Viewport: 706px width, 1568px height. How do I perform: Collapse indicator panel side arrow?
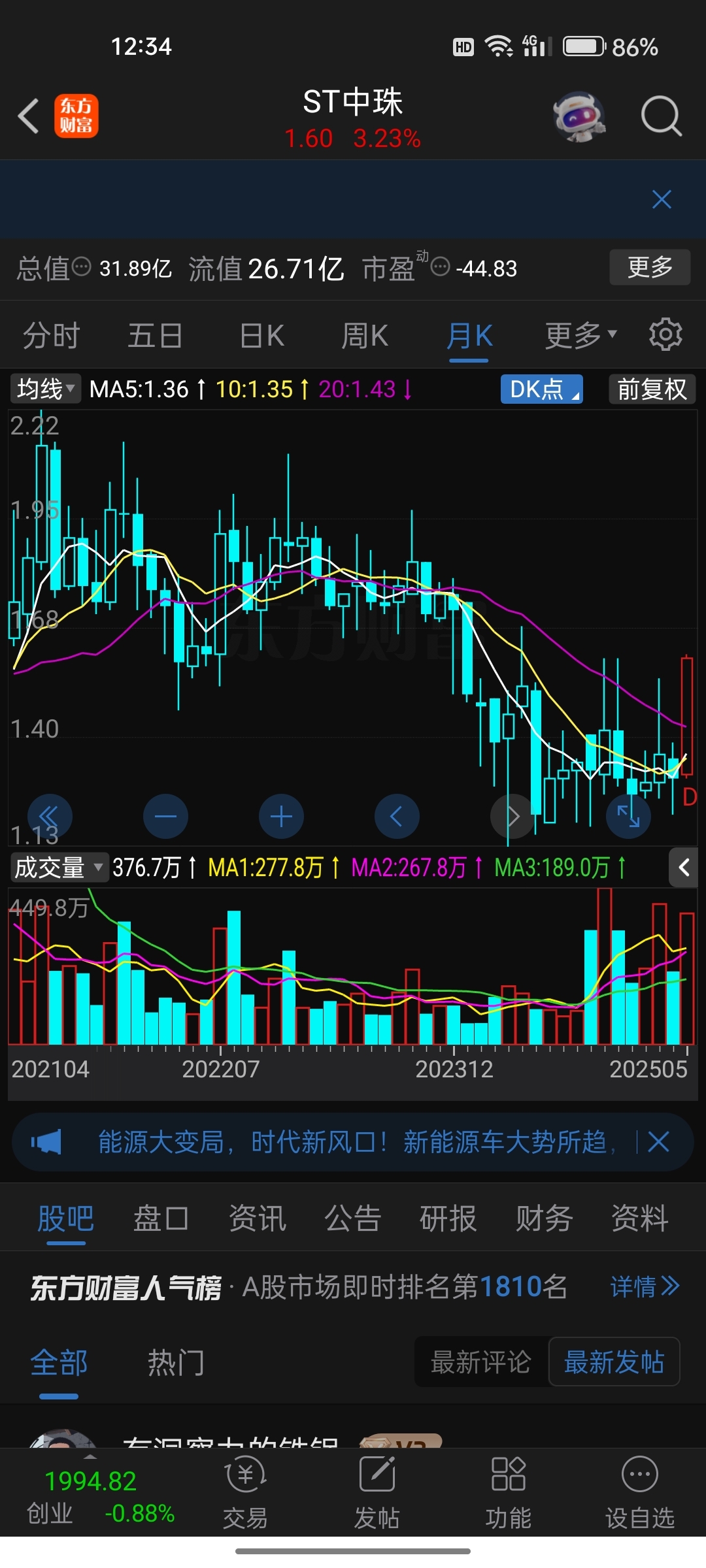pyautogui.click(x=684, y=868)
